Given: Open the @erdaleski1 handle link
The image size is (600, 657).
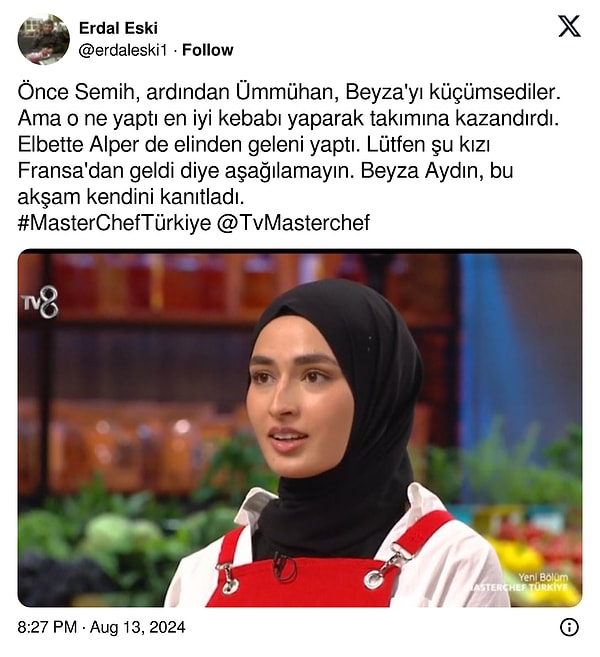Looking at the screenshot, I should point(123,50).
